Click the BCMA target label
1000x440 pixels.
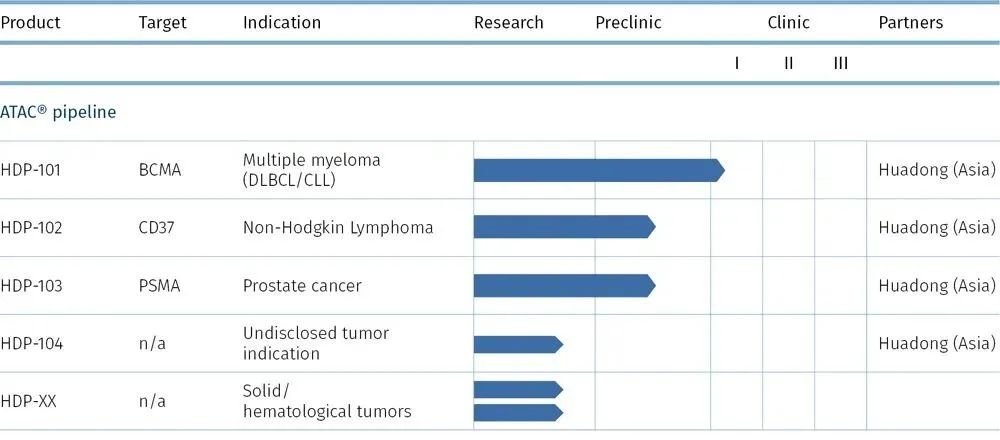click(x=160, y=170)
